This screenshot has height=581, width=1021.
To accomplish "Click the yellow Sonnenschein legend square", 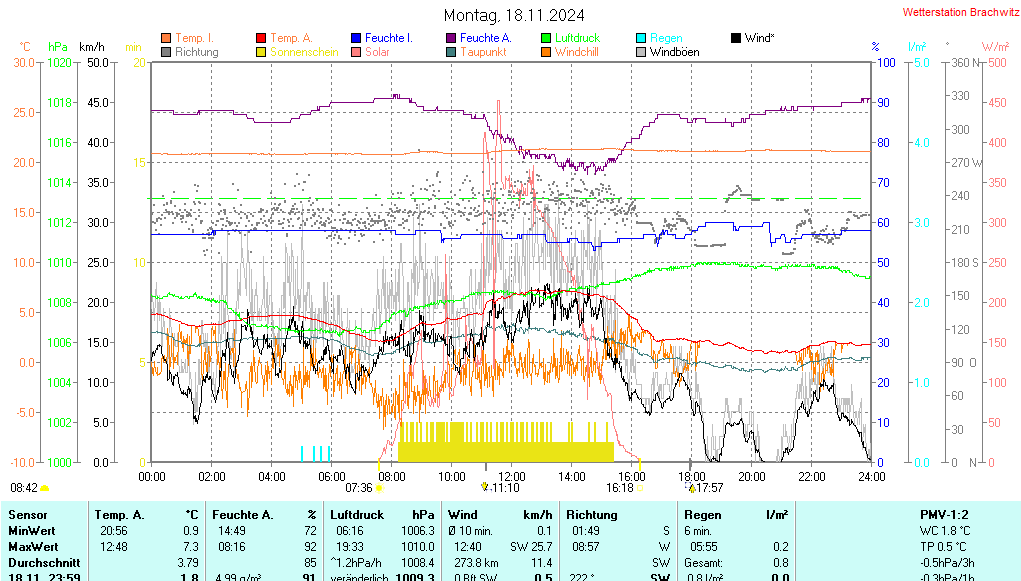I will pos(262,52).
